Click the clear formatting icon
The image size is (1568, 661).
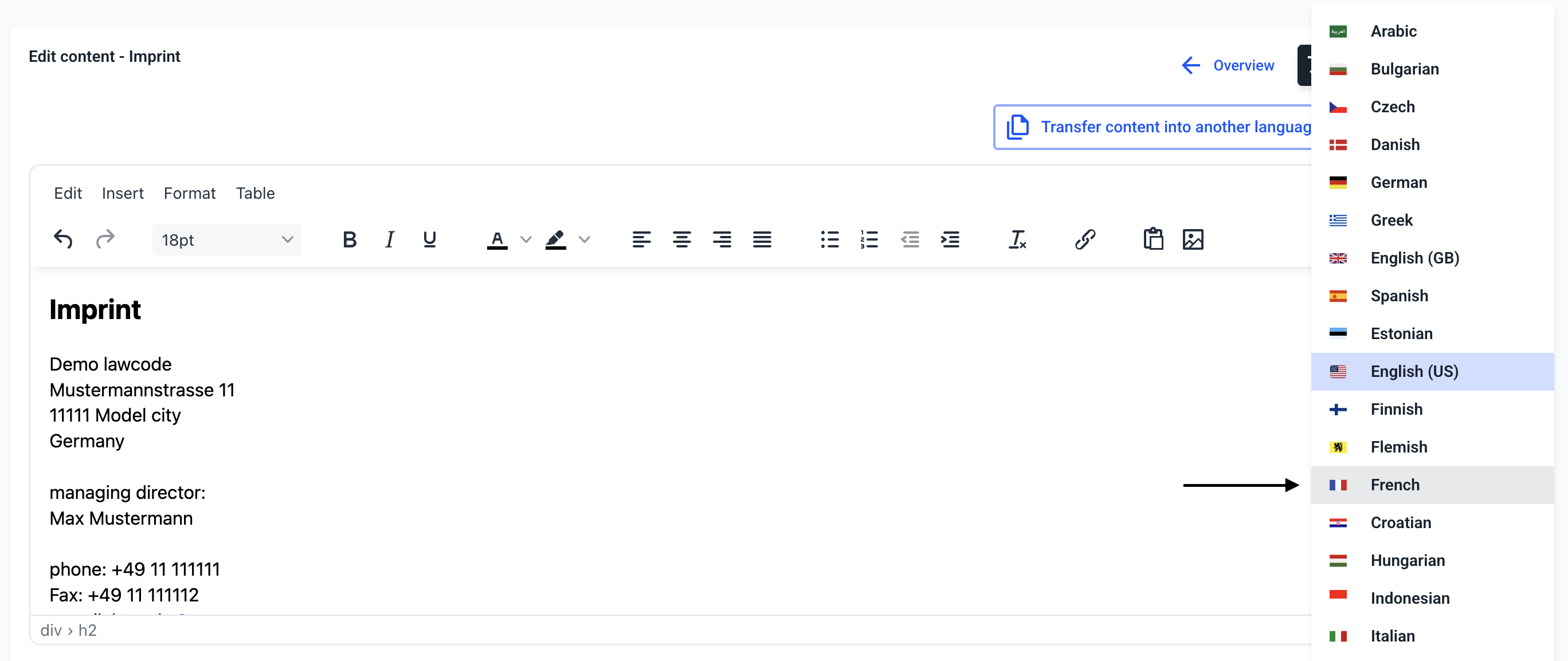(1017, 239)
